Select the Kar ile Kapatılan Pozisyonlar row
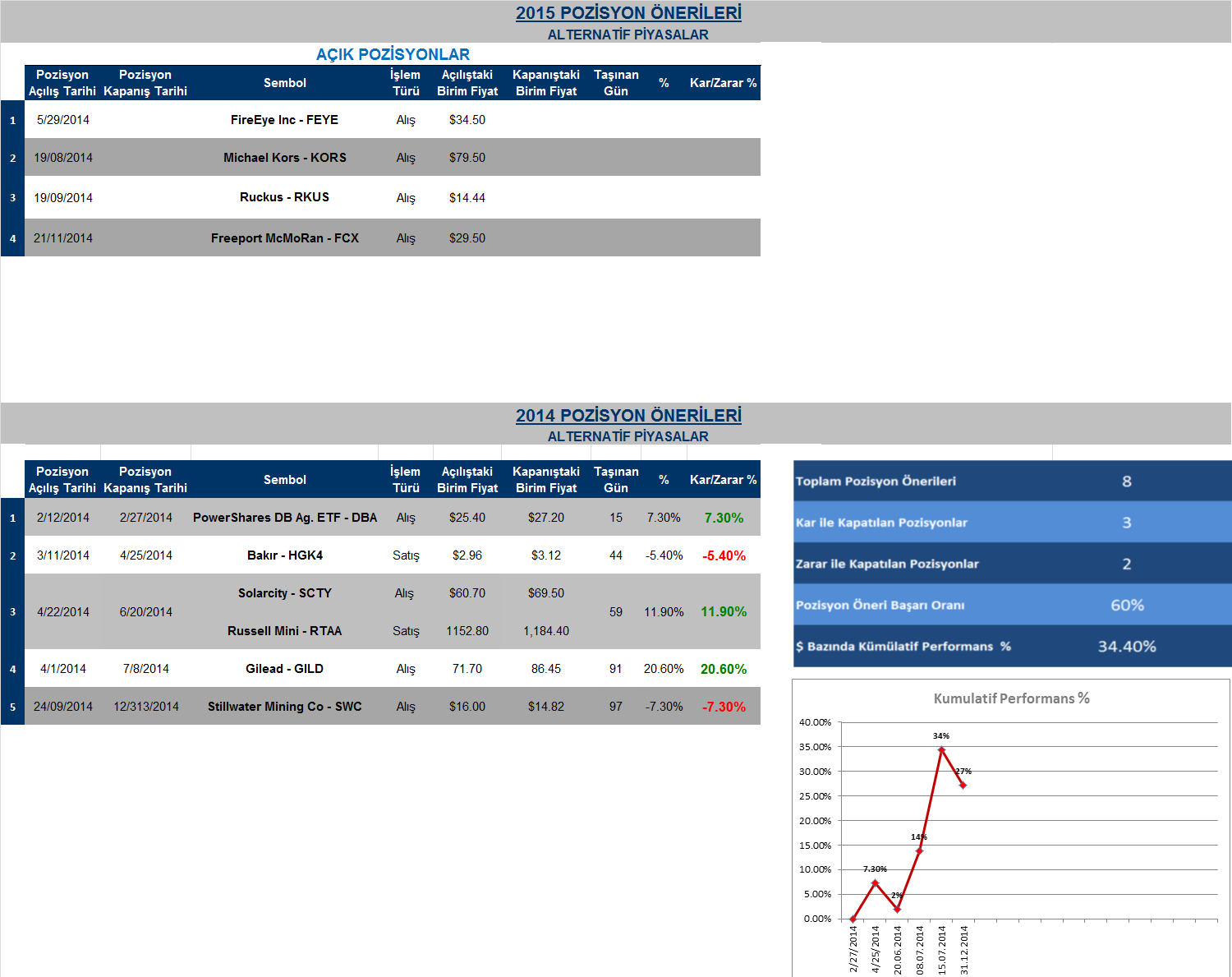Screen dimensions: 1232x977 coord(1012,522)
